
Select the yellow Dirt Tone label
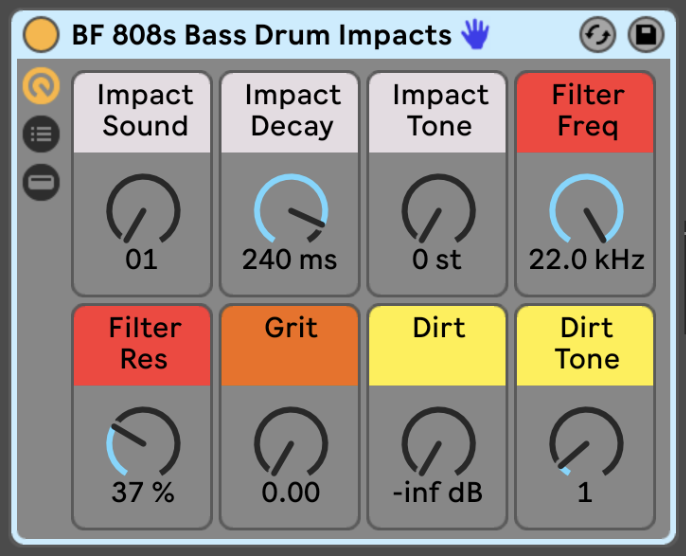pos(585,346)
